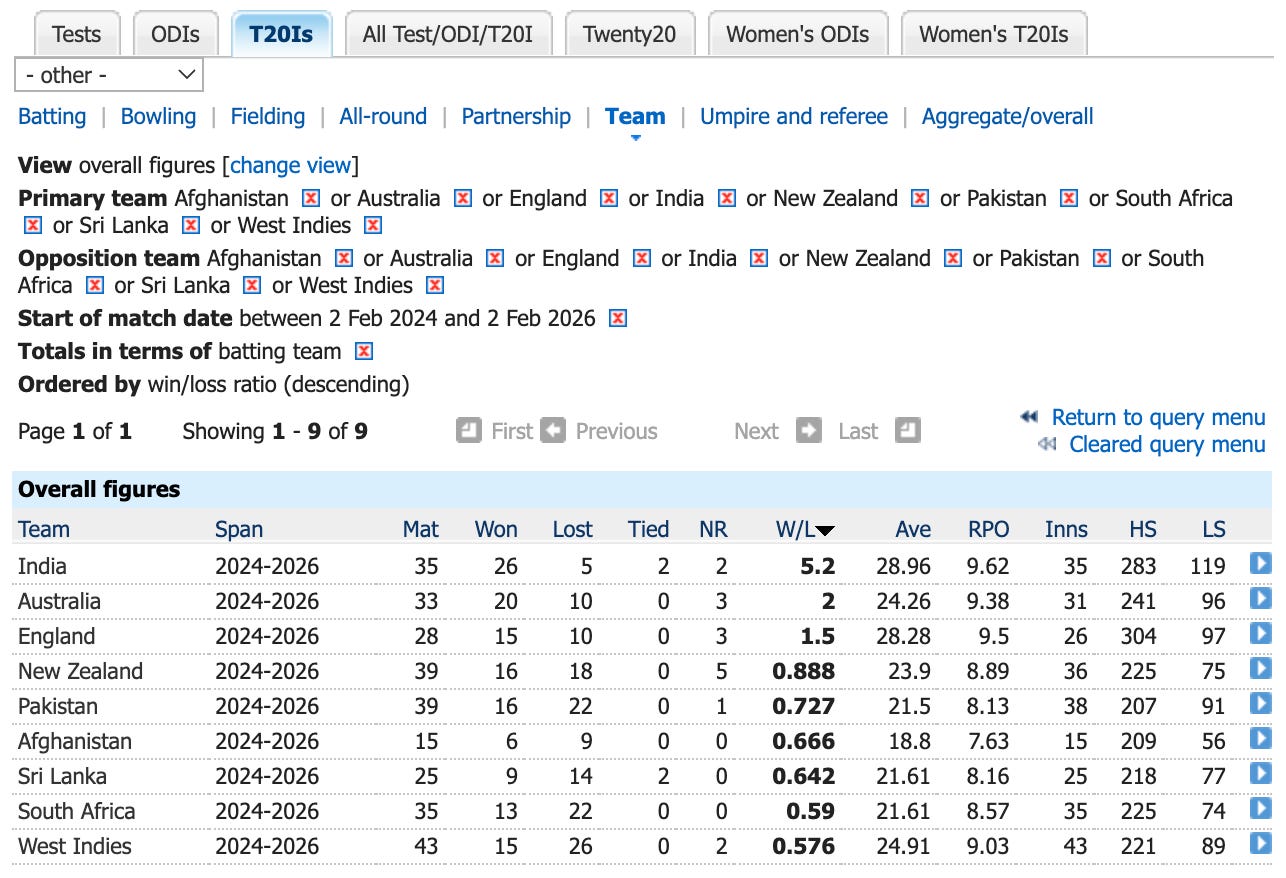
Task: Sort table by Span column
Action: [239, 529]
